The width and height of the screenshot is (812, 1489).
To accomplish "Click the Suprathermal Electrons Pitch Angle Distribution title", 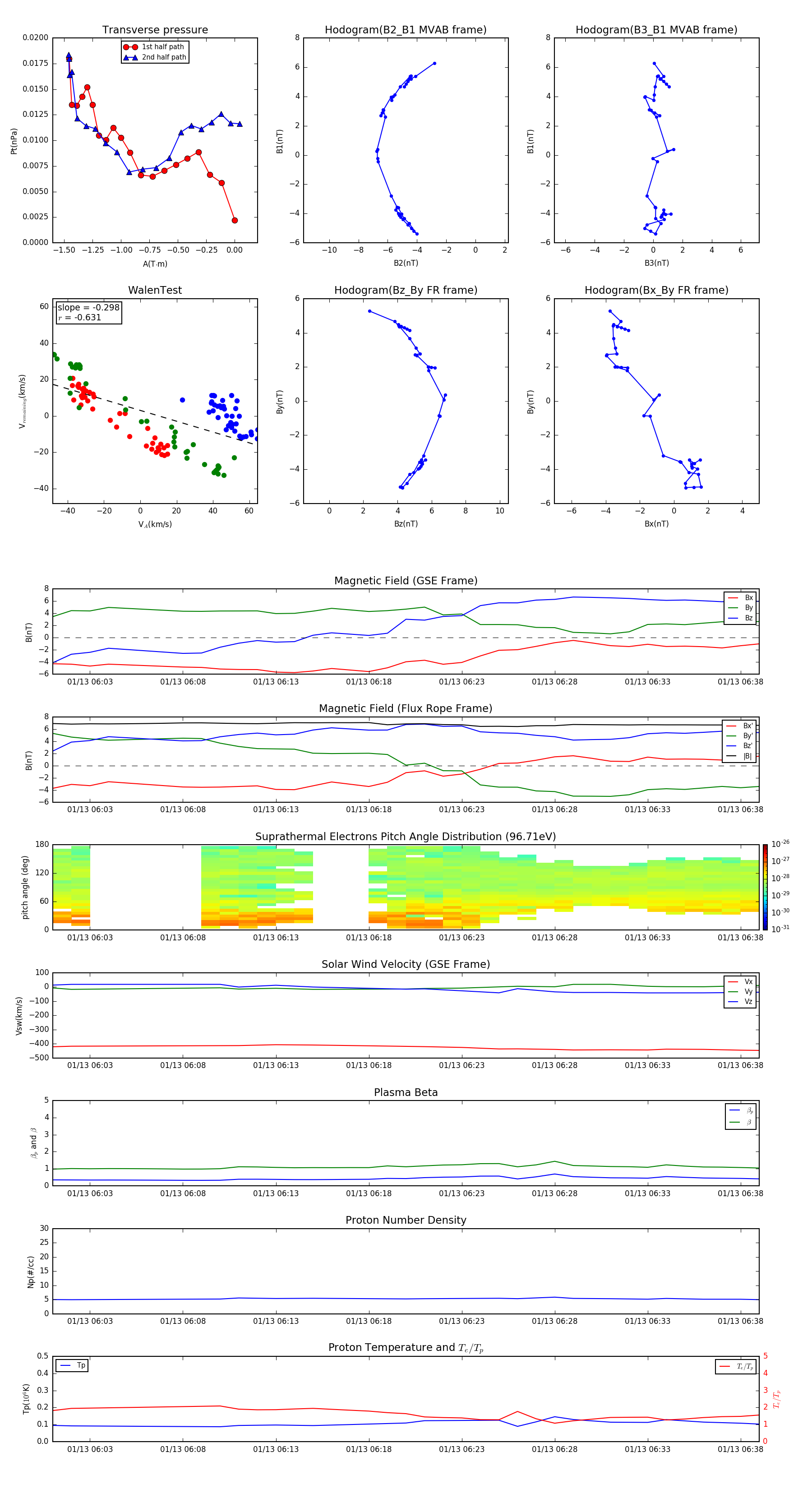I will click(406, 837).
